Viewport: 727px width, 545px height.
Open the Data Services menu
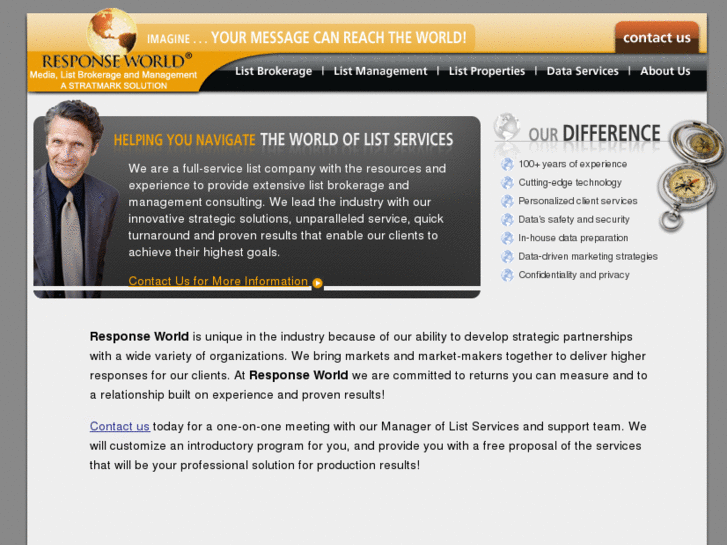582,71
